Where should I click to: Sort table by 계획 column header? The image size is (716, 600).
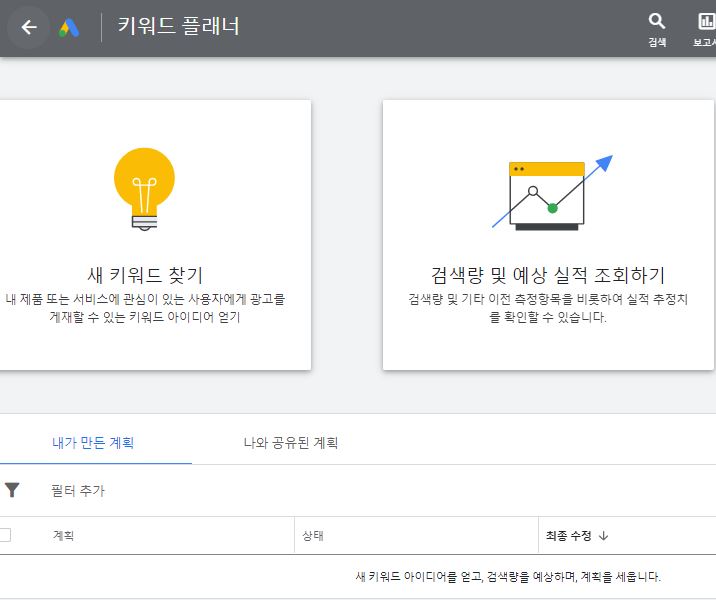pos(63,535)
